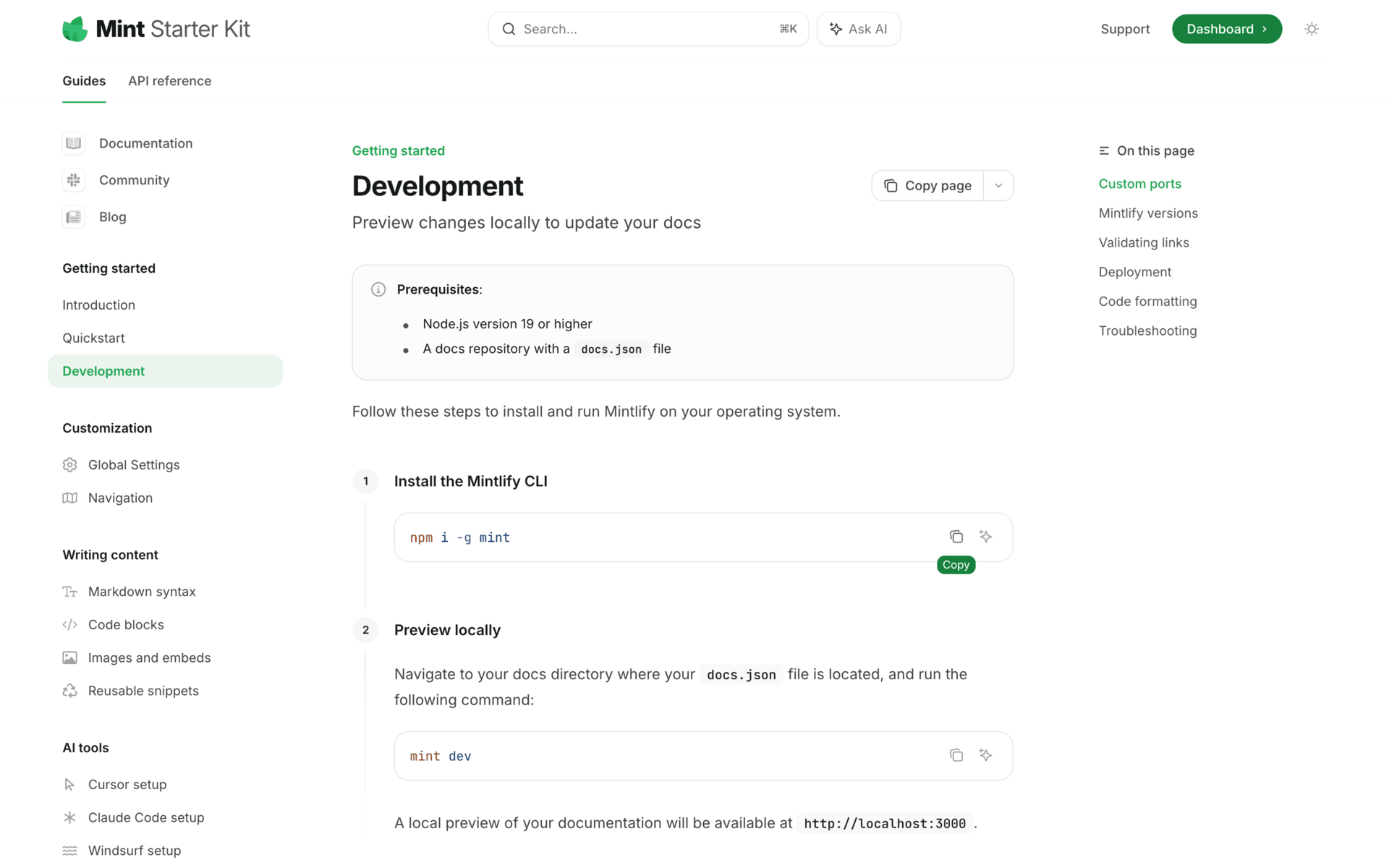
Task: Click the Development page heading
Action: click(x=438, y=186)
